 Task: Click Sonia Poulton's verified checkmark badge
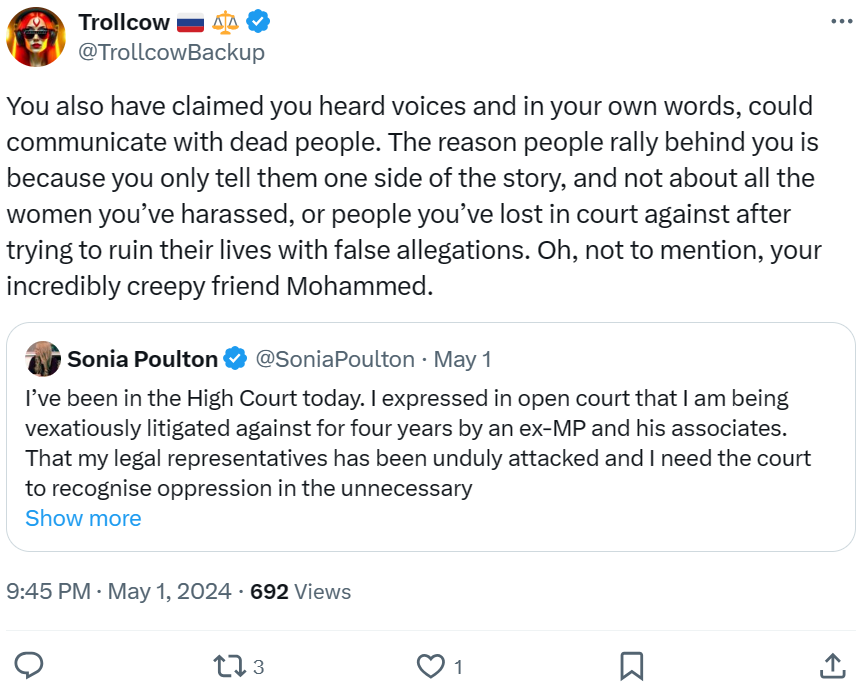pyautogui.click(x=236, y=359)
